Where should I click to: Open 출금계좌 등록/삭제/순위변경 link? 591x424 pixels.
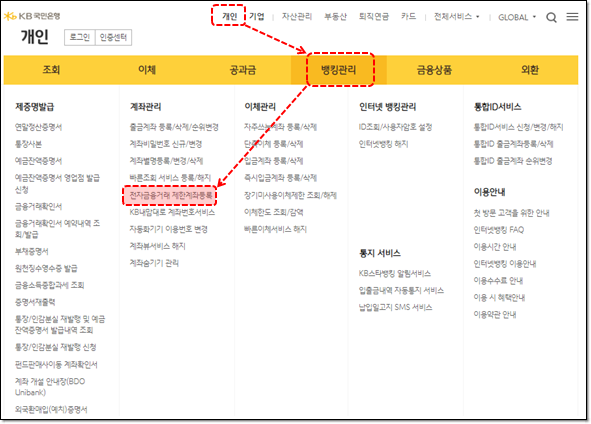point(174,127)
